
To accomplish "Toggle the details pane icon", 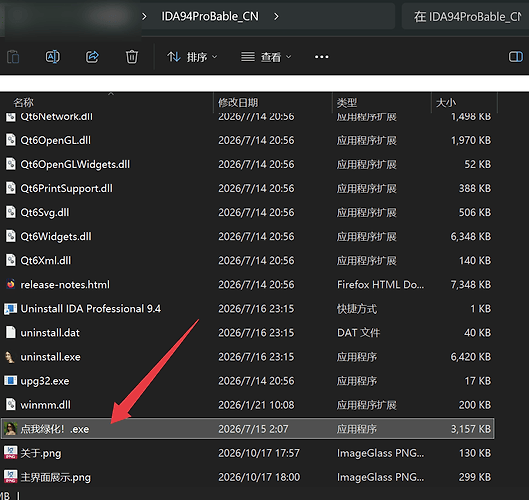I will pos(516,57).
